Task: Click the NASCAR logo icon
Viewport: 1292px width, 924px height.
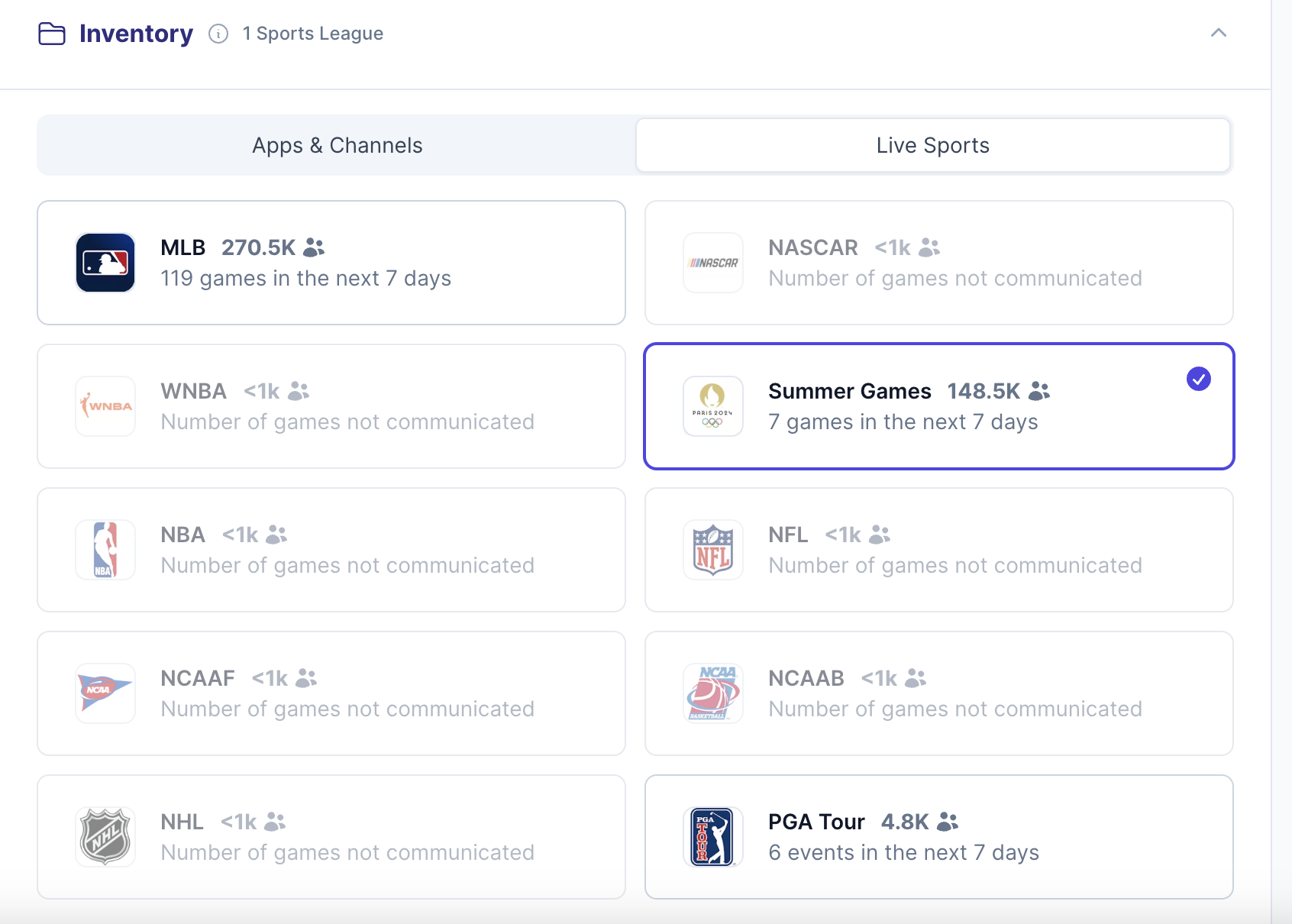Action: click(x=713, y=263)
